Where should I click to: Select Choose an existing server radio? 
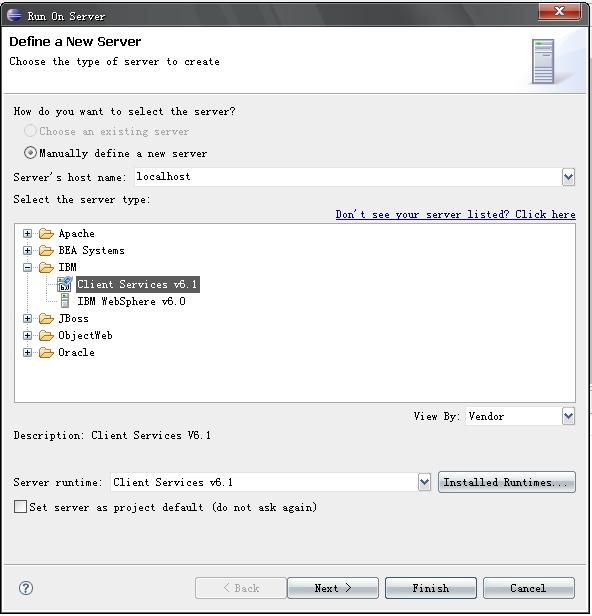click(30, 131)
